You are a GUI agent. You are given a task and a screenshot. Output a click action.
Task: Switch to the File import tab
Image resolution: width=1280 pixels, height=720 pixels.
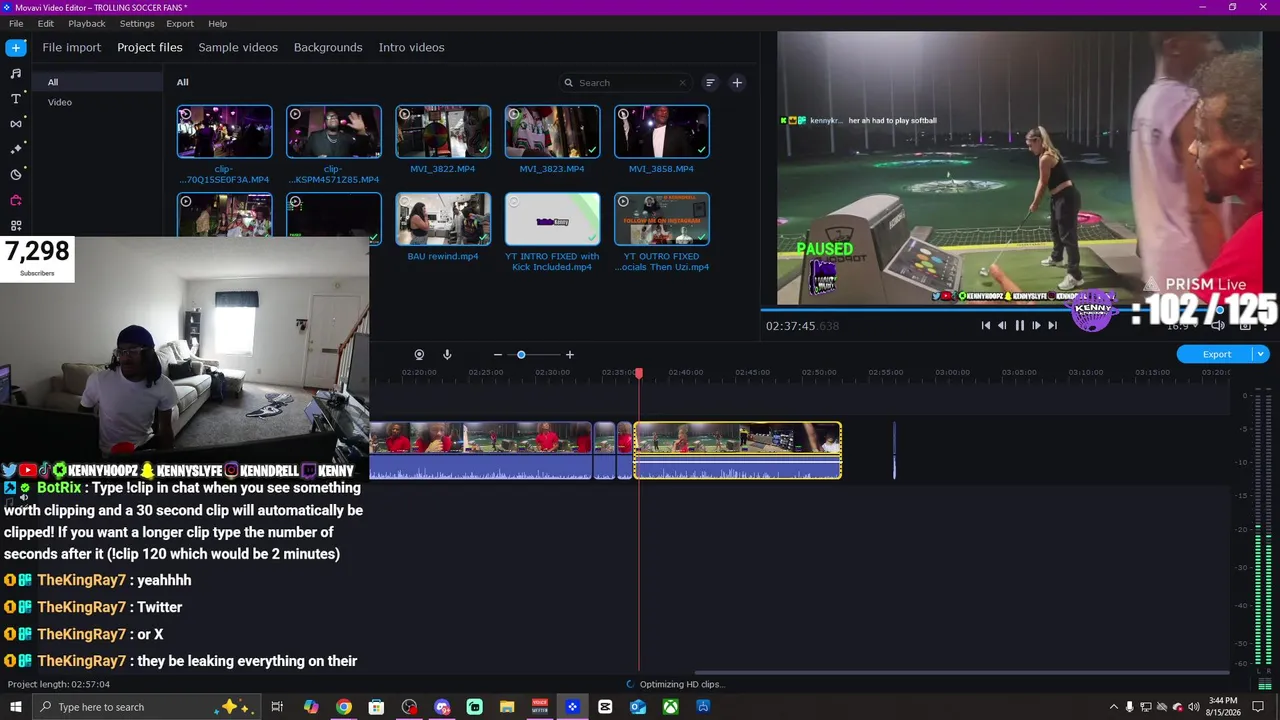click(x=72, y=47)
